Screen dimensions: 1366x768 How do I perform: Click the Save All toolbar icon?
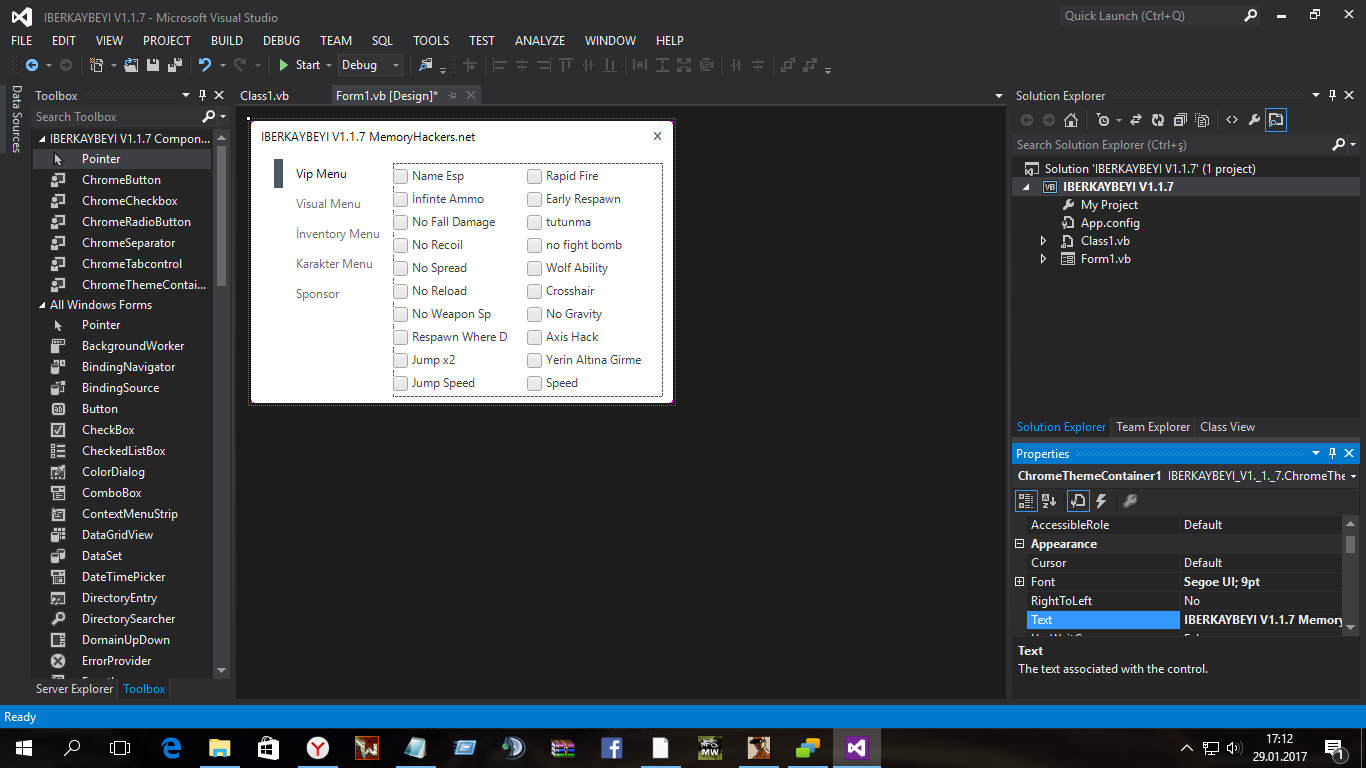click(174, 65)
